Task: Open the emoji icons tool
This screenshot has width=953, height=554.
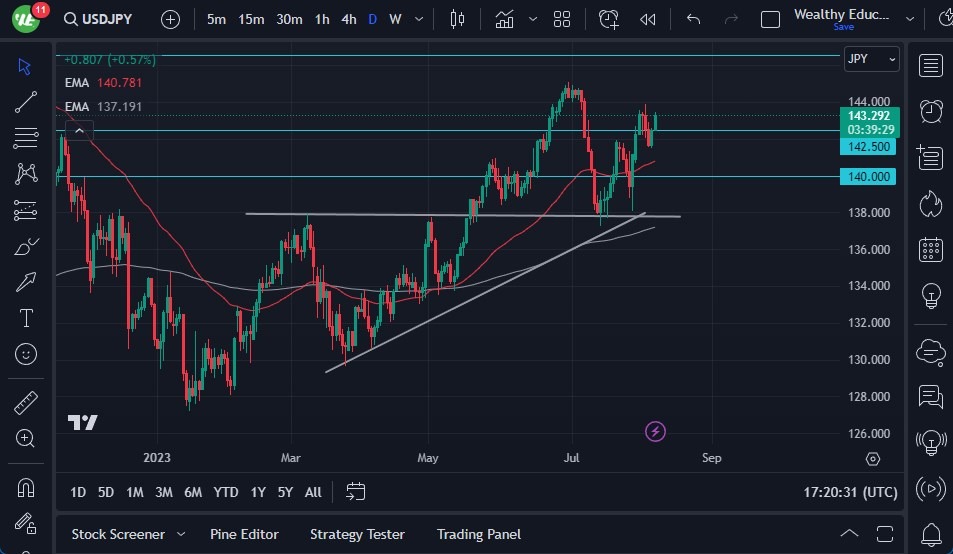Action: (x=26, y=354)
